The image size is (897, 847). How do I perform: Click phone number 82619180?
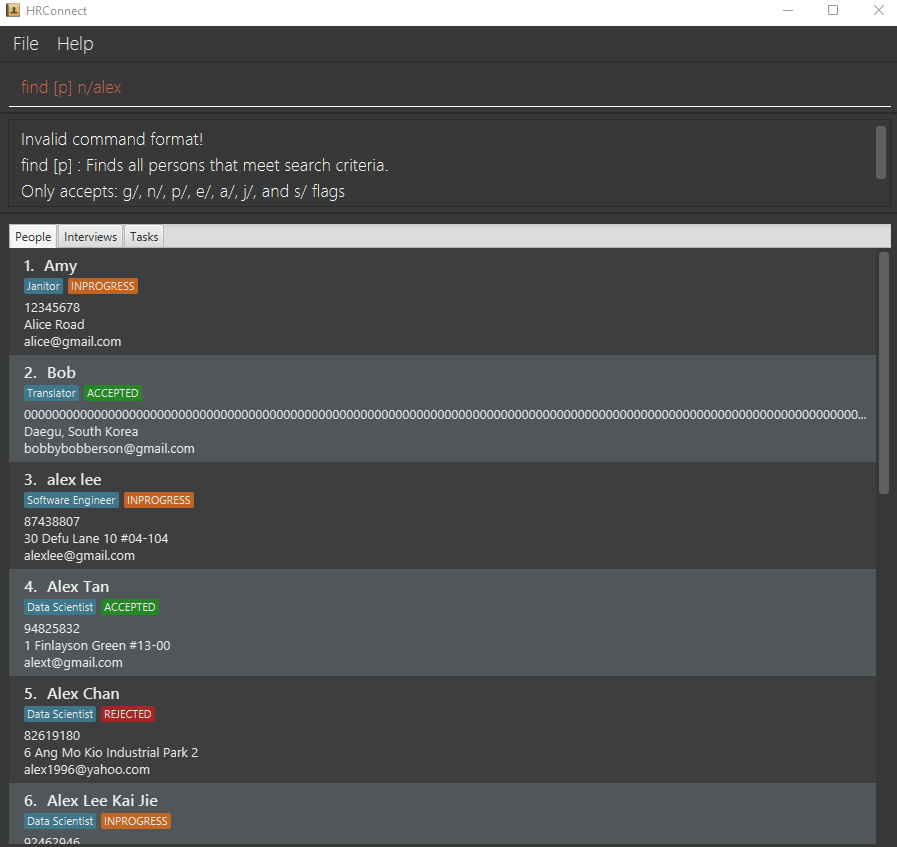click(x=52, y=735)
